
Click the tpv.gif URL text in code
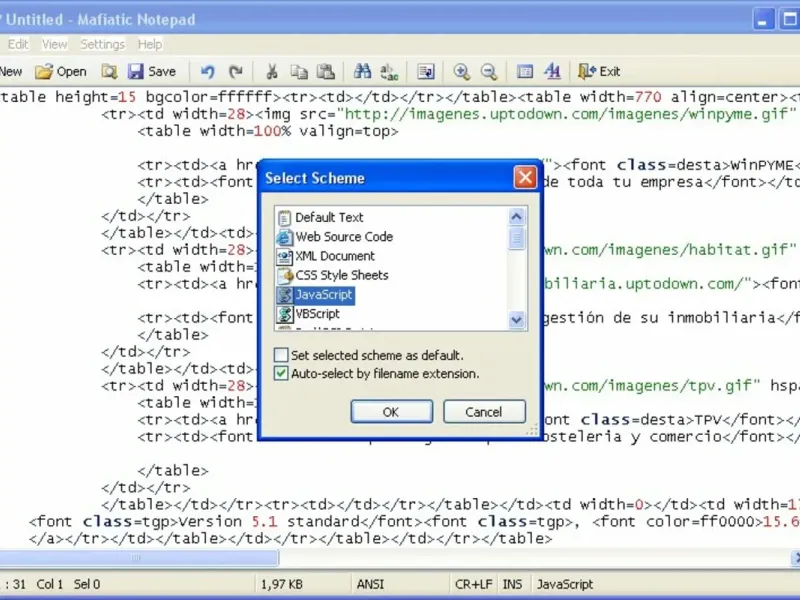(x=652, y=385)
